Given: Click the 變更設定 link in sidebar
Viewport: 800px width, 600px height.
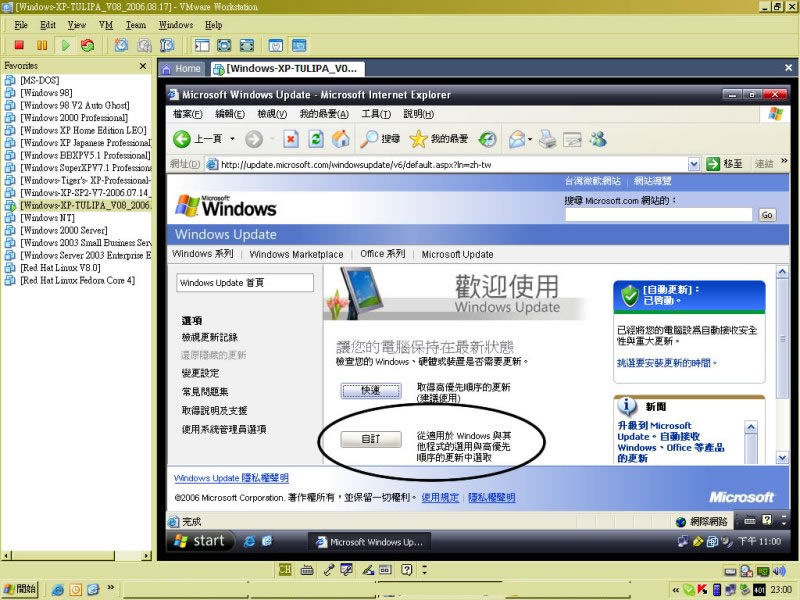Looking at the screenshot, I should tap(200, 373).
